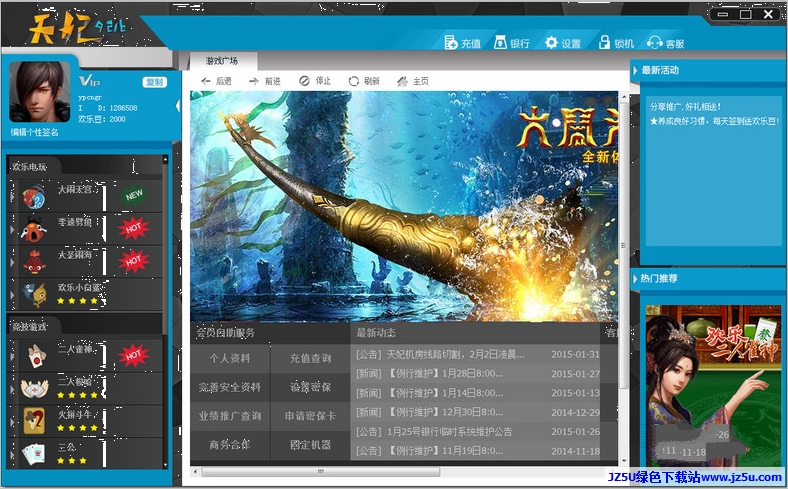The width and height of the screenshot is (788, 489).
Task: Open the 欢乐小白鲨 game icon
Action: point(34,295)
